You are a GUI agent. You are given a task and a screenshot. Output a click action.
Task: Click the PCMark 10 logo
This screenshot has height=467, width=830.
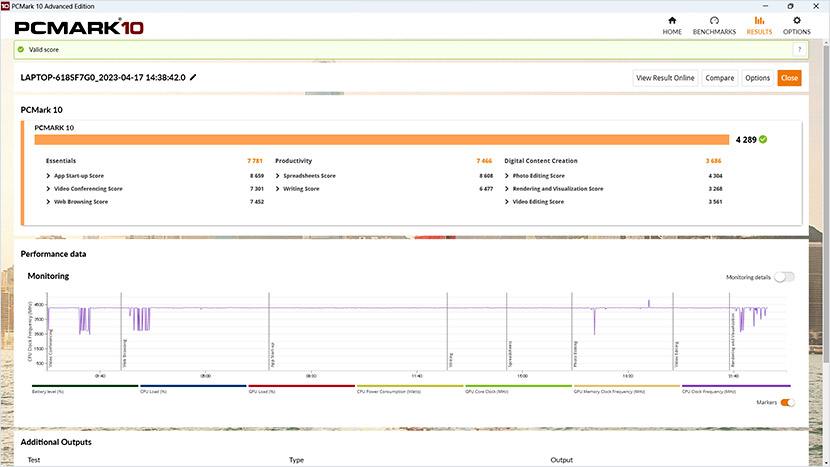[78, 27]
